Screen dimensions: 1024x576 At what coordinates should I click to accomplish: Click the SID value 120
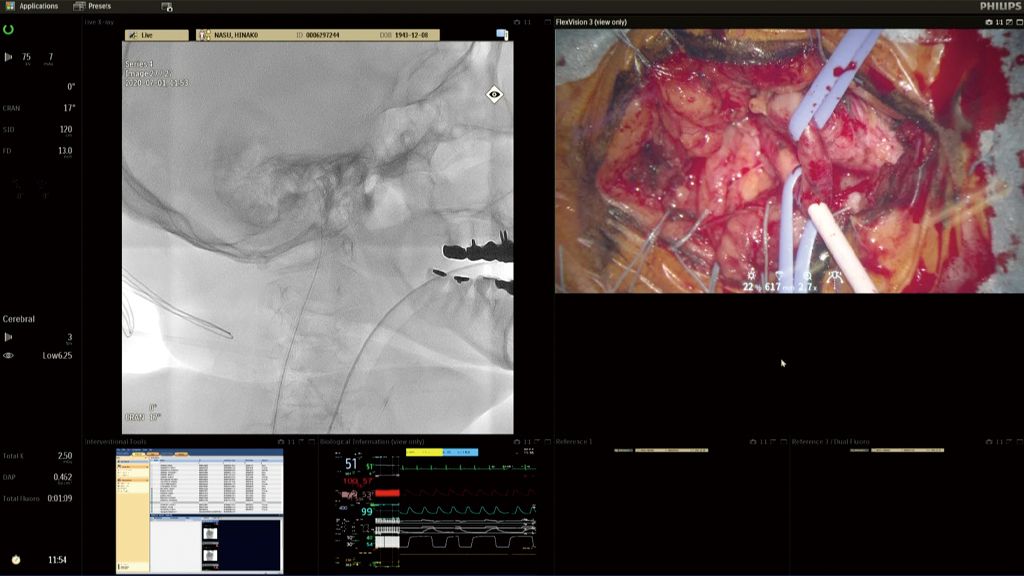66,129
